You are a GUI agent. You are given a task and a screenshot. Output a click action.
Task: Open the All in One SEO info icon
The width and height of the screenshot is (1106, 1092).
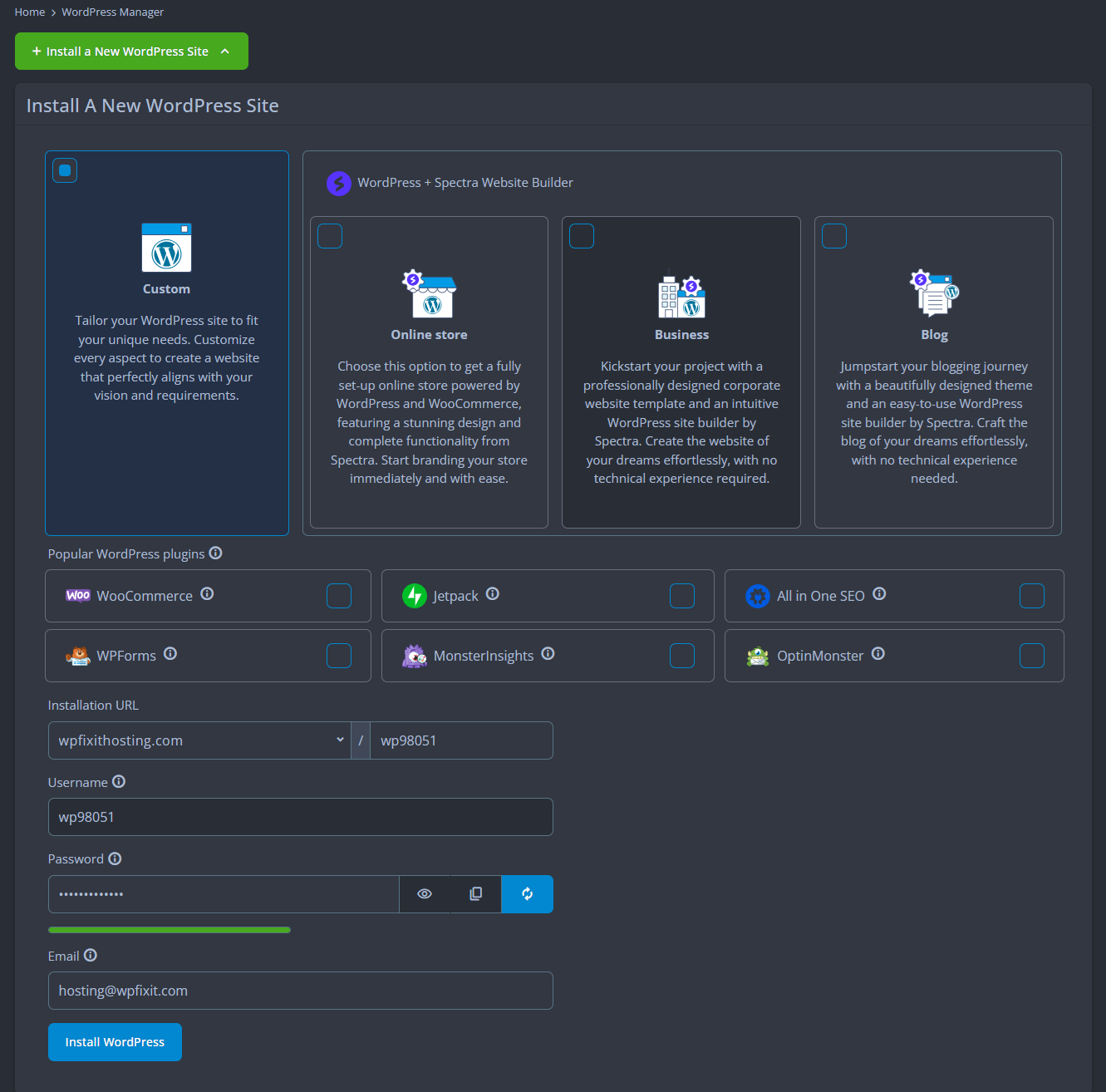pyautogui.click(x=879, y=593)
